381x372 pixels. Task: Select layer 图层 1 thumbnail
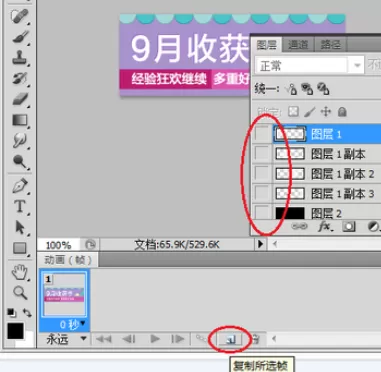coord(290,134)
